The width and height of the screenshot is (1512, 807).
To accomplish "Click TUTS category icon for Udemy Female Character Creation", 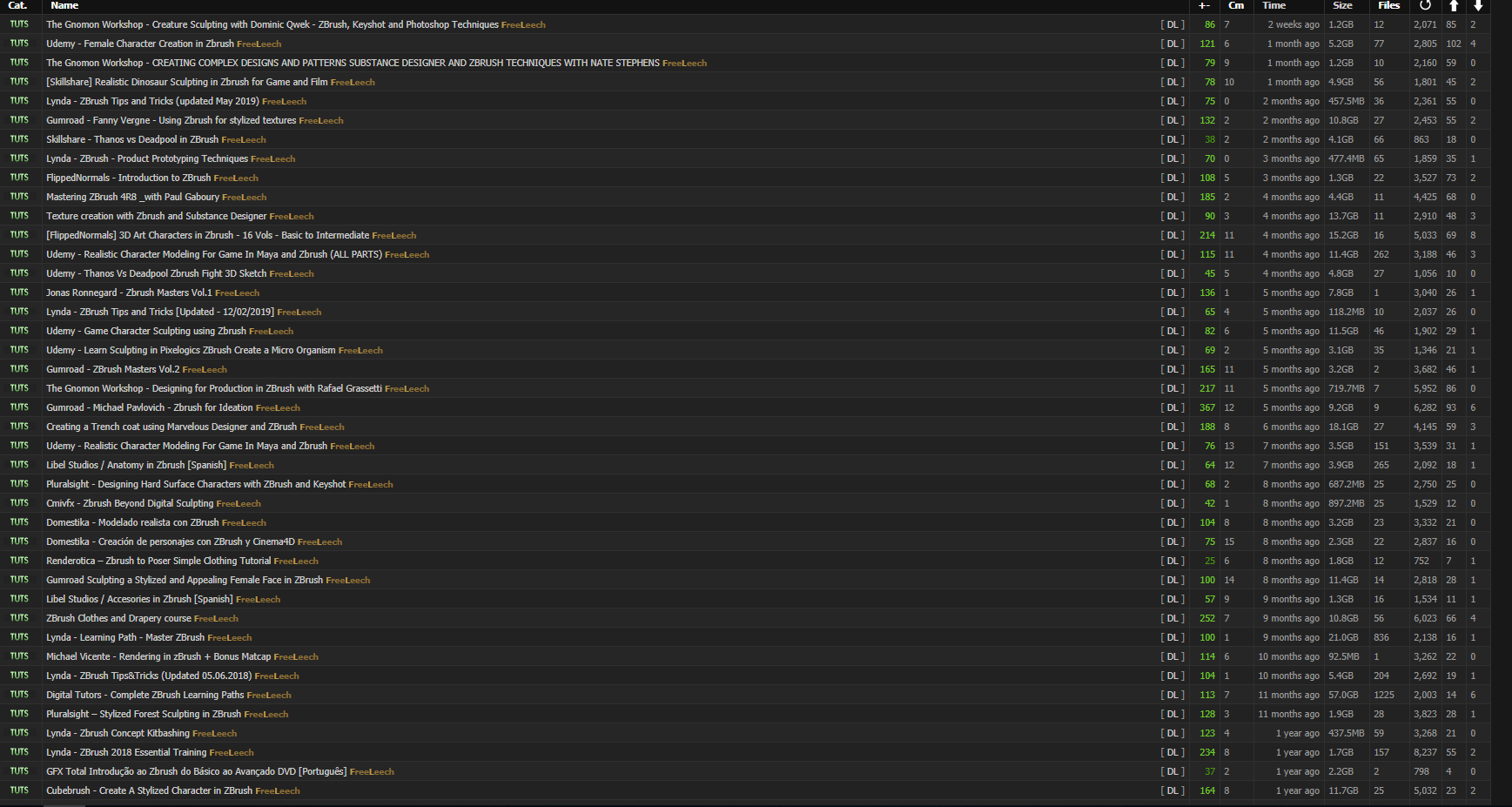I will click(19, 44).
